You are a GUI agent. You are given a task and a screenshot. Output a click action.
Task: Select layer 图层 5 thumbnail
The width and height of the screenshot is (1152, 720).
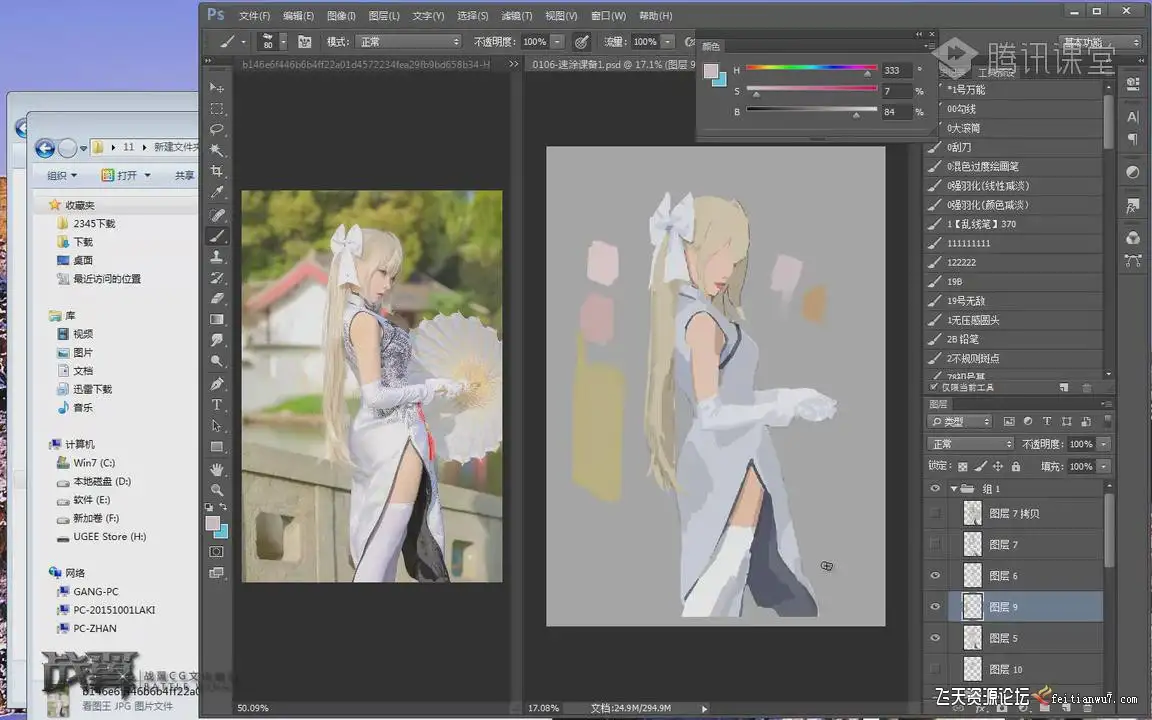tap(972, 638)
